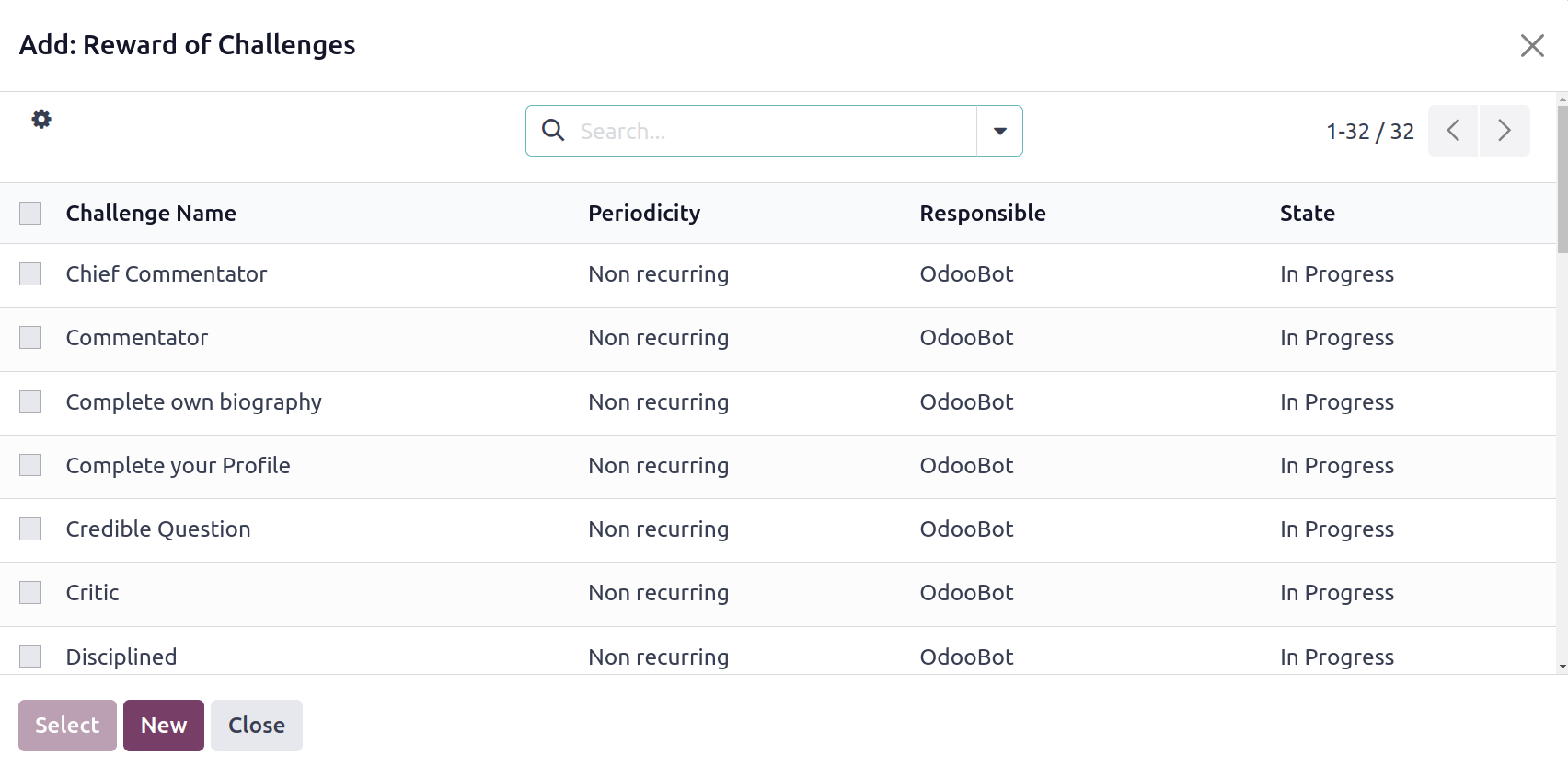The width and height of the screenshot is (1568, 767).
Task: Click the Close button in footer
Action: 256,726
